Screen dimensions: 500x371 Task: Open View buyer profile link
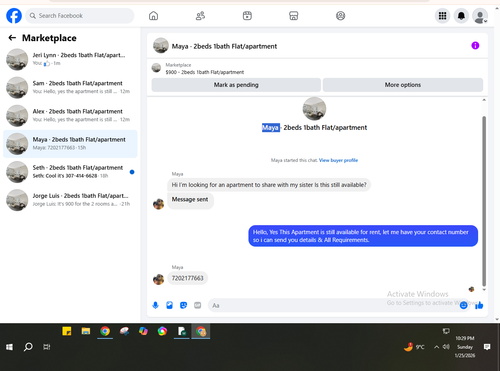click(338, 160)
